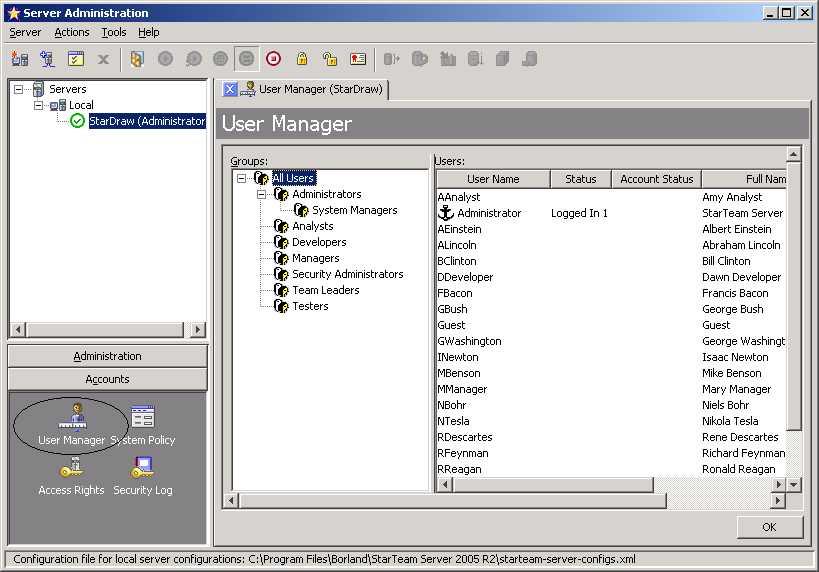The height and width of the screenshot is (572, 819).
Task: Select the Security Administrators group
Action: [x=347, y=274]
